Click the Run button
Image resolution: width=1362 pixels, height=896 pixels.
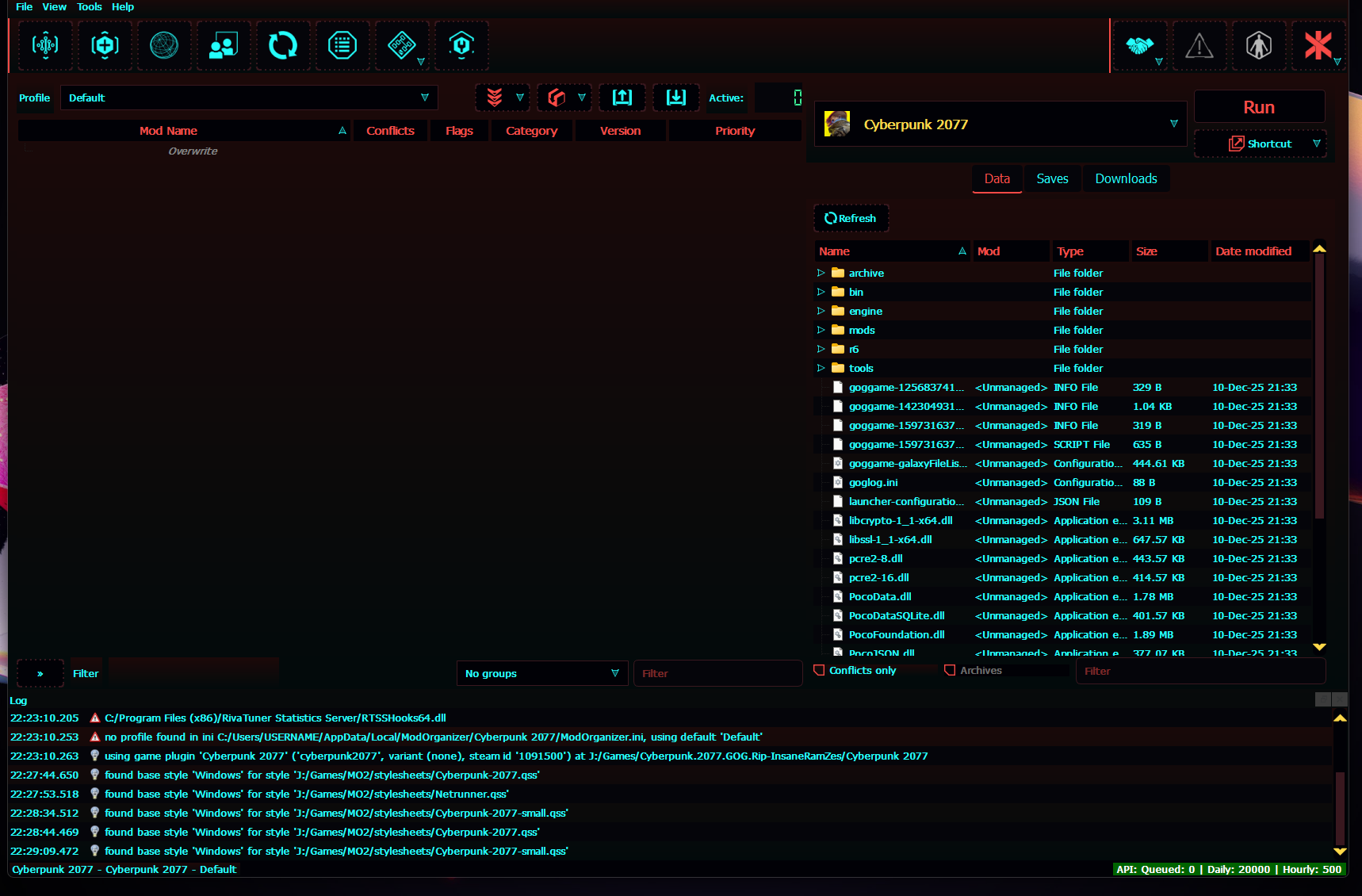click(x=1259, y=107)
